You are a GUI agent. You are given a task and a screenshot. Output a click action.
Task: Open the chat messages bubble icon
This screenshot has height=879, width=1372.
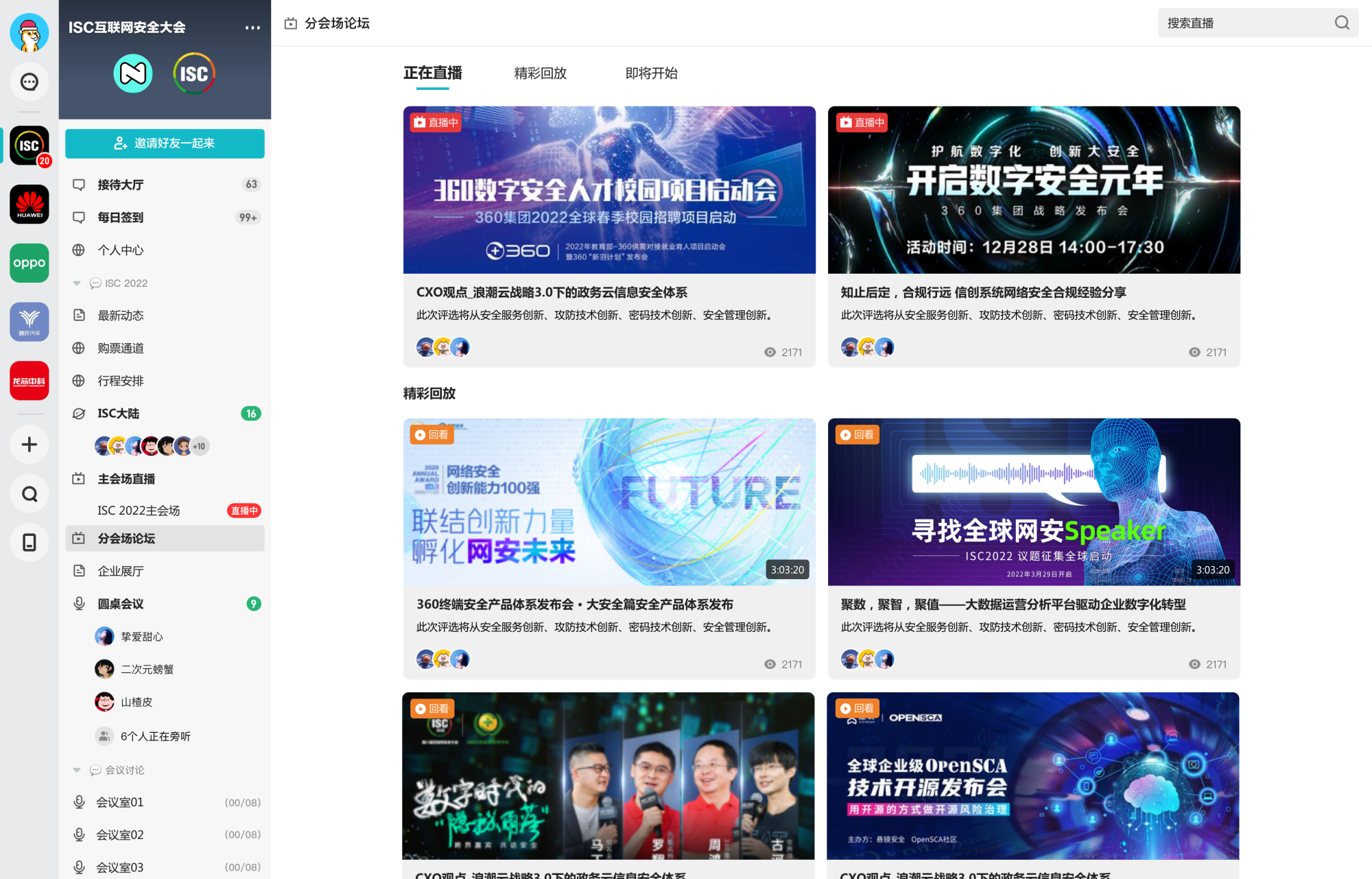coord(29,82)
